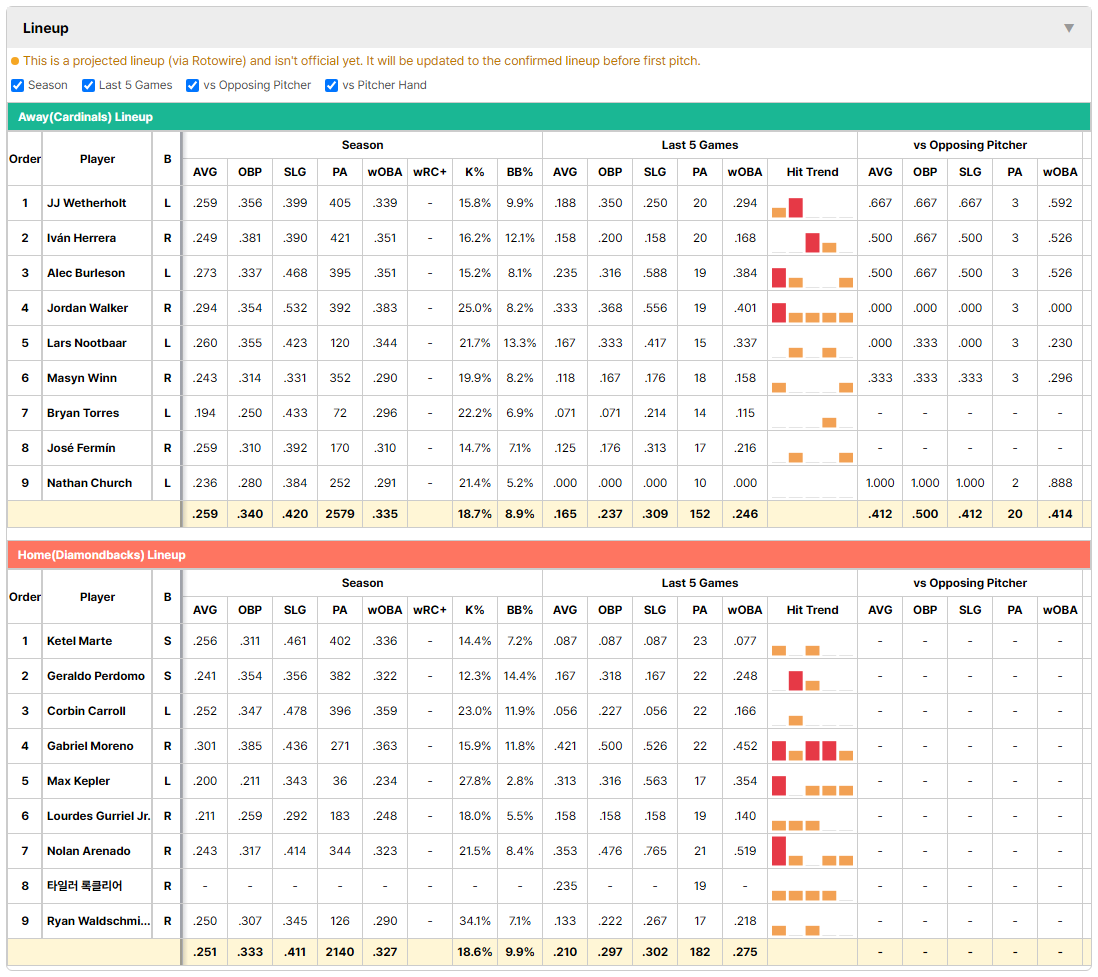Open Lars Nootbaar player link

coord(87,343)
